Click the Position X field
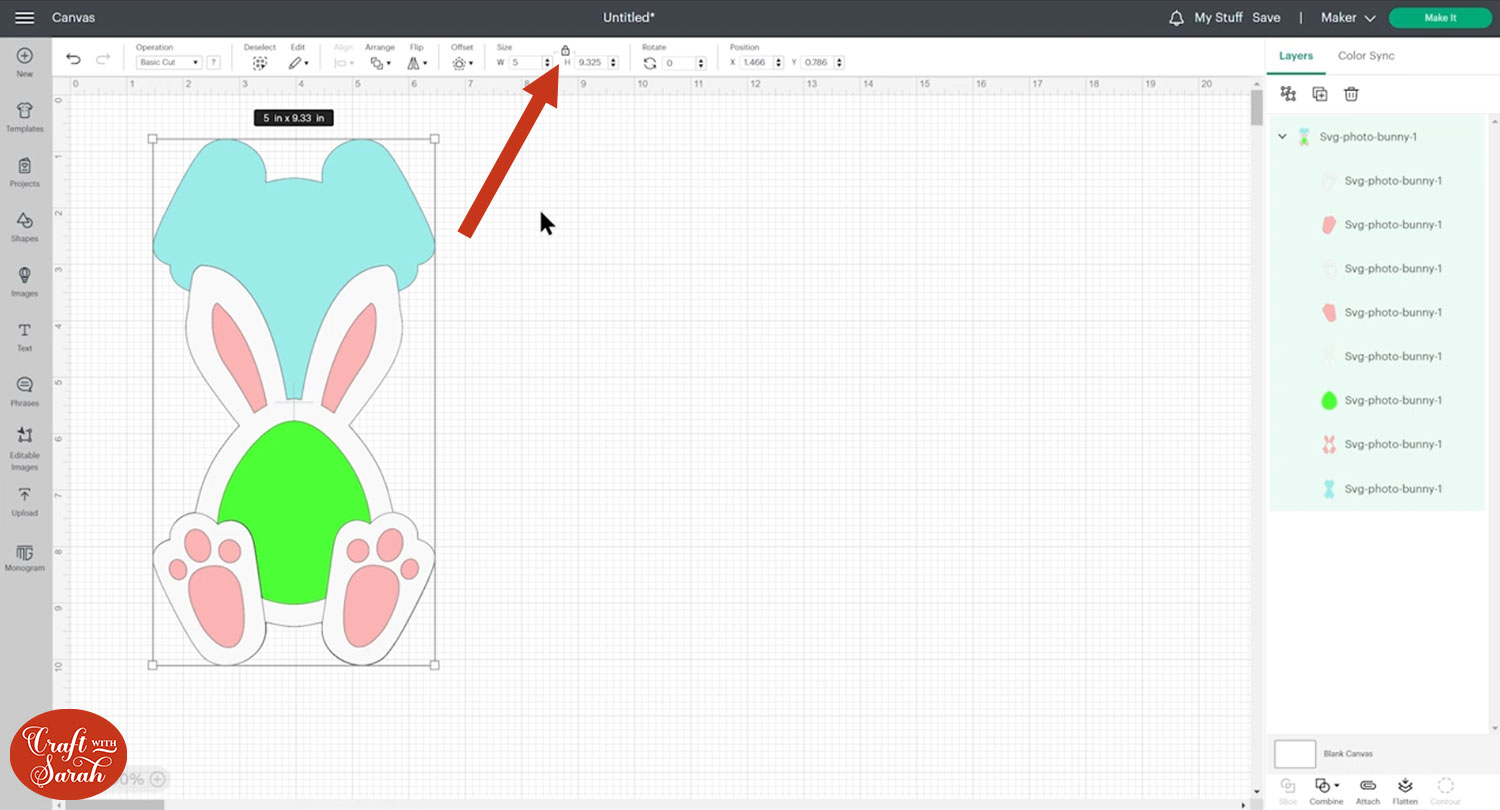Image resolution: width=1500 pixels, height=810 pixels. coord(756,63)
